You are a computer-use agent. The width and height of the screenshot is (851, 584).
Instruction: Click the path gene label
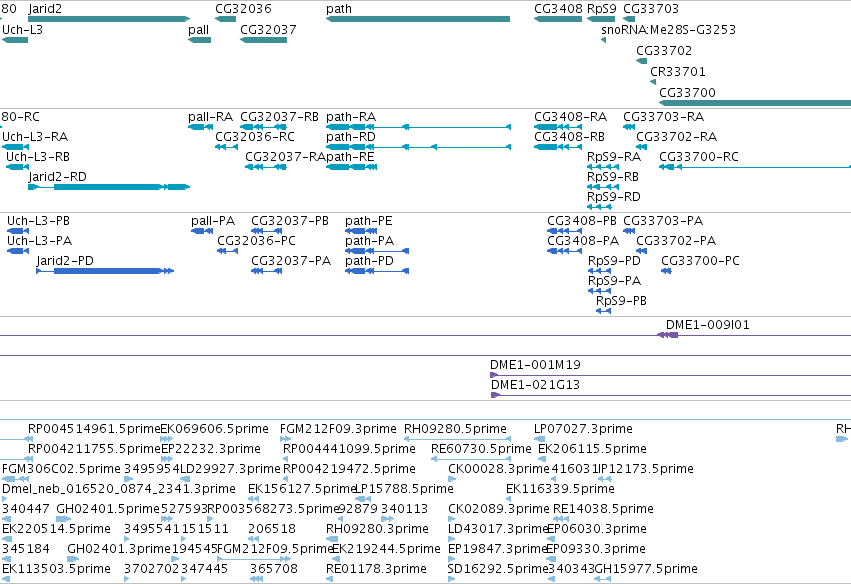pos(339,9)
